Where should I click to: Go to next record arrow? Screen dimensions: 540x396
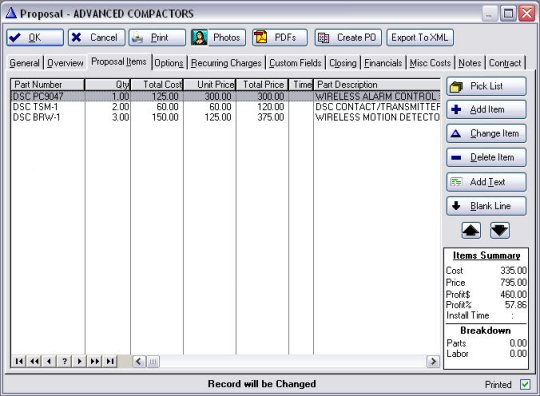80,361
